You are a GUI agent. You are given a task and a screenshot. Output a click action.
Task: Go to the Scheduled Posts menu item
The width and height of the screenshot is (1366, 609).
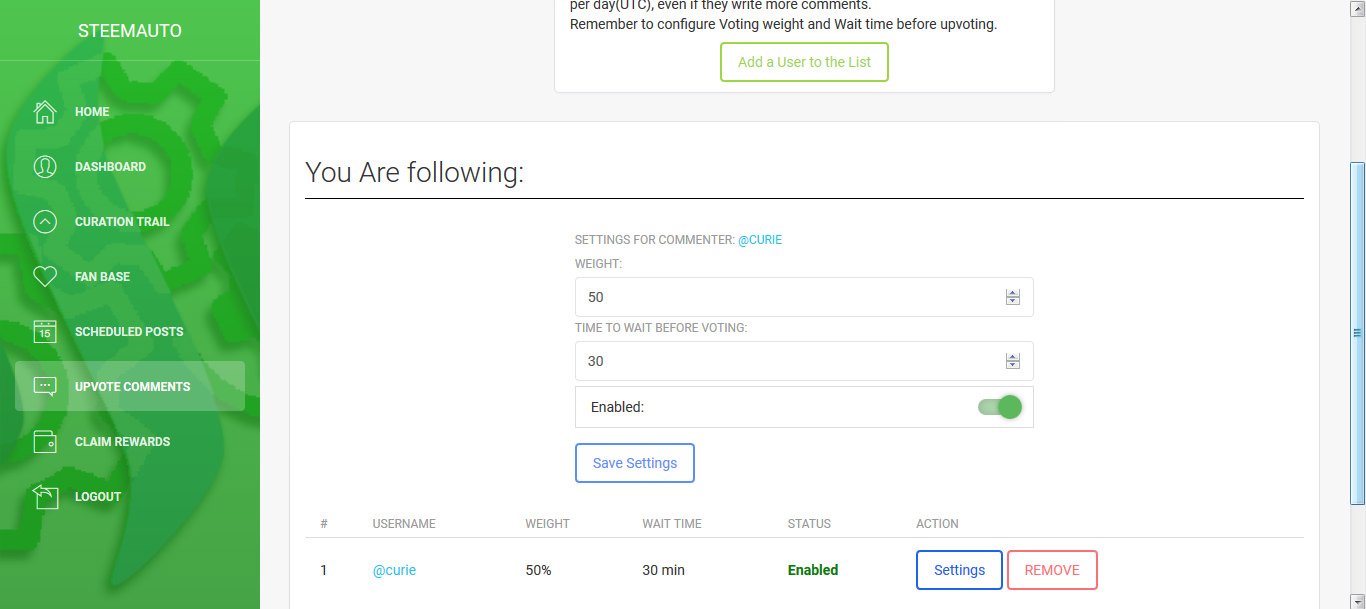(130, 332)
